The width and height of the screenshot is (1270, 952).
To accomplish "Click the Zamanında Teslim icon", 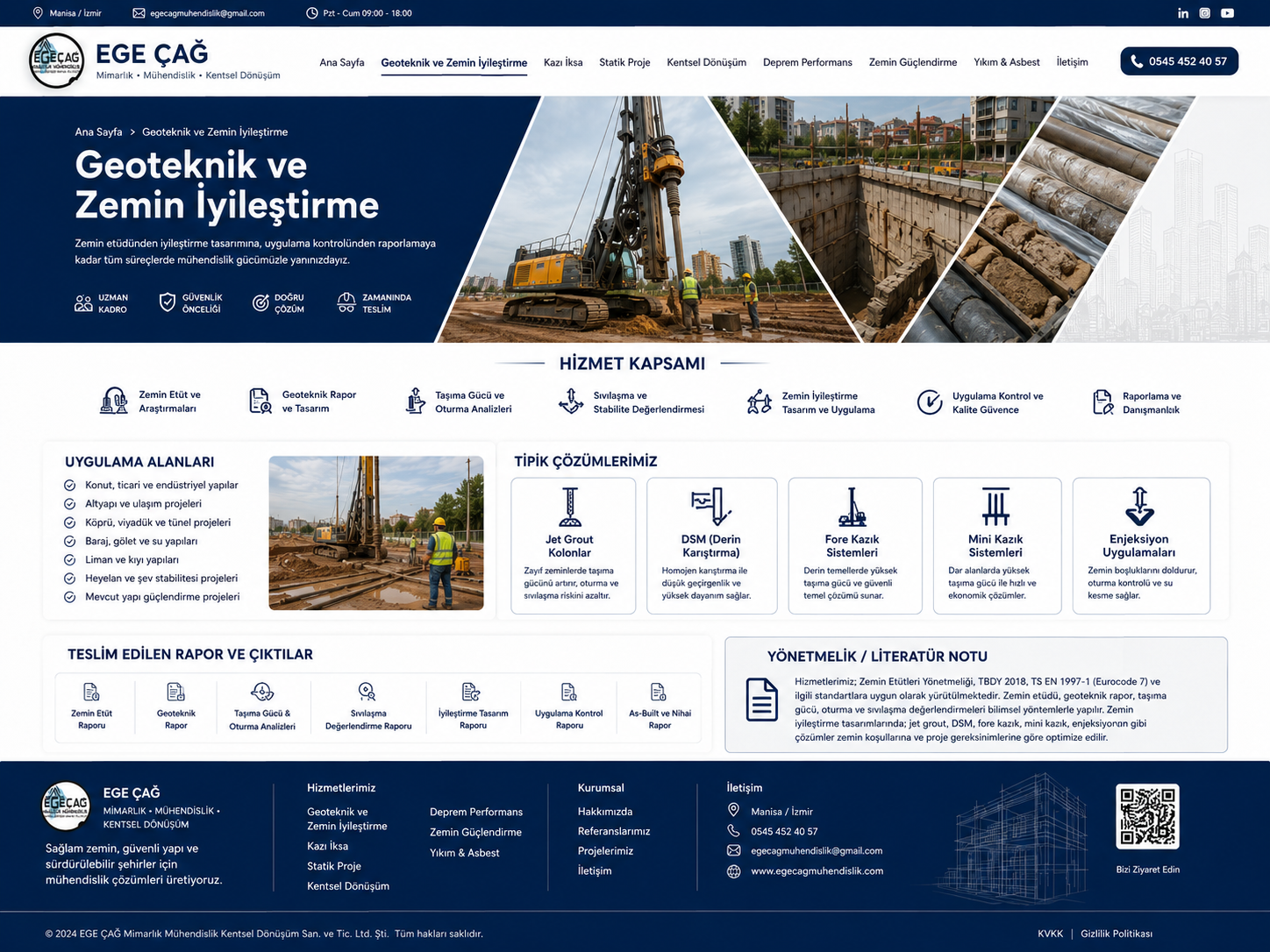I will pos(346,303).
